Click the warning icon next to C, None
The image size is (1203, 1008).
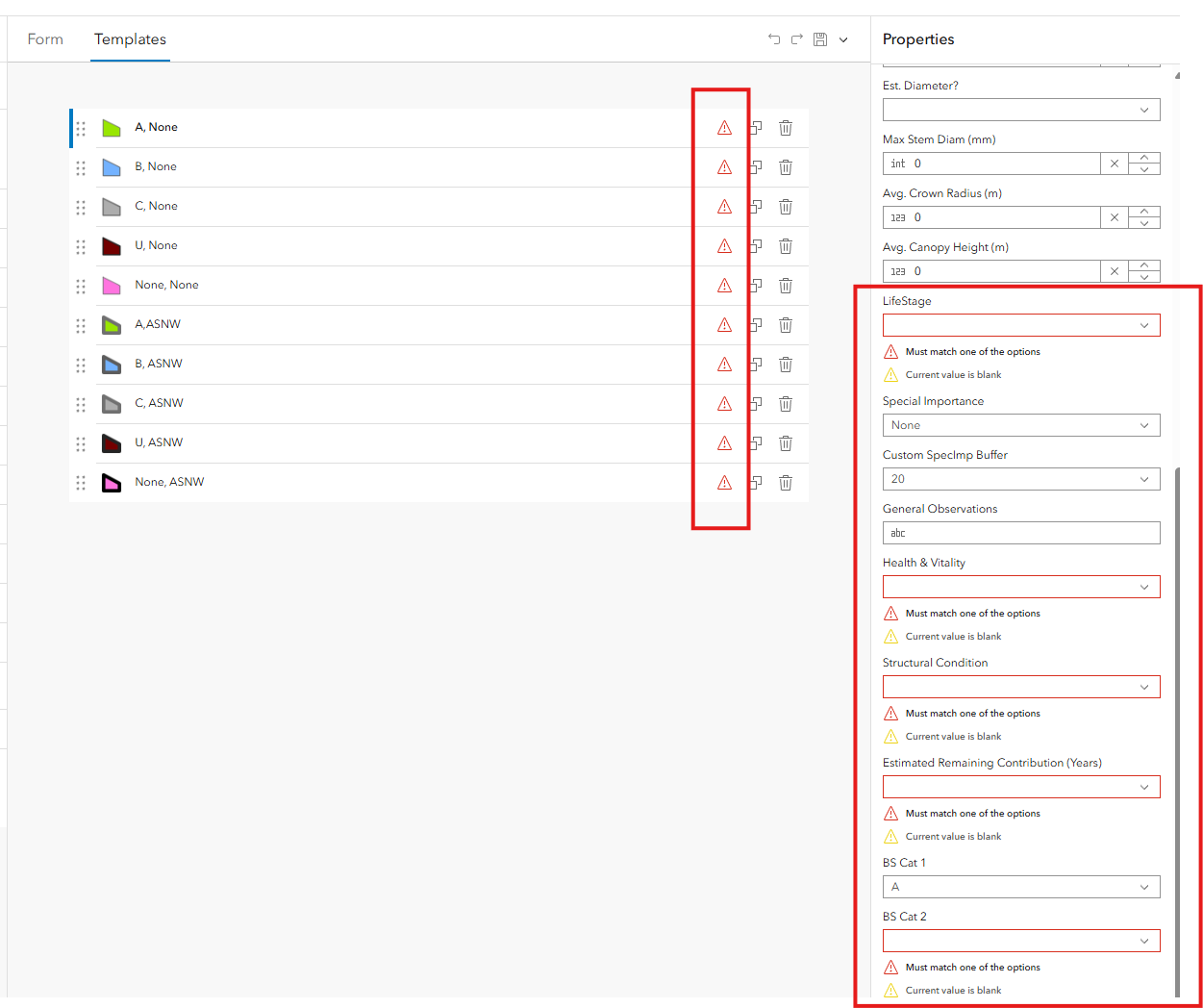click(x=722, y=206)
